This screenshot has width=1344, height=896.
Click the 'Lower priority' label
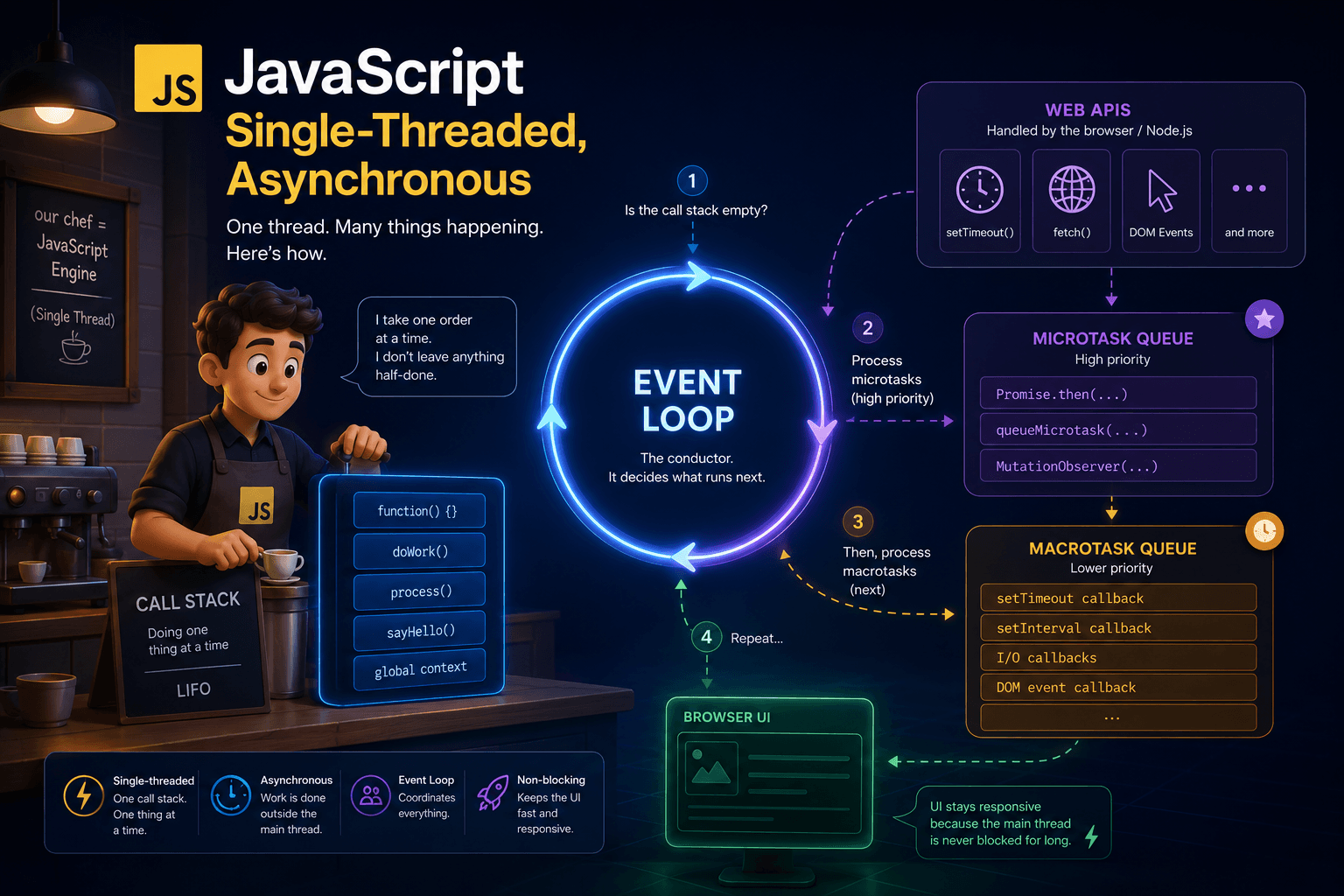1111,568
